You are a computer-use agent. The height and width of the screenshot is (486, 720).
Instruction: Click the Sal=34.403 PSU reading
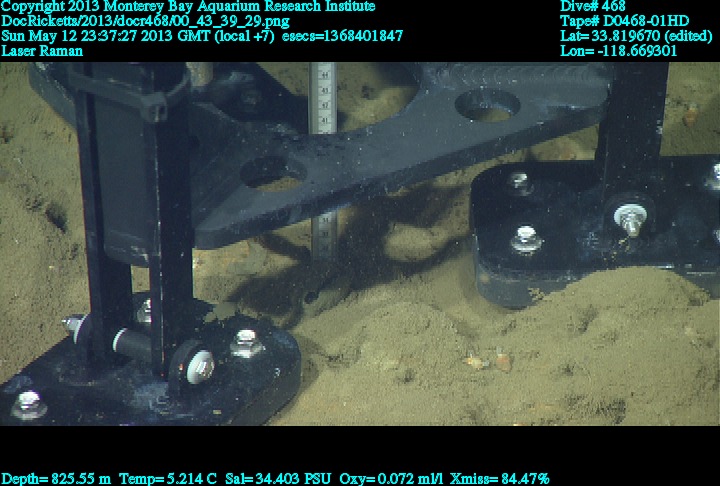coord(277,479)
